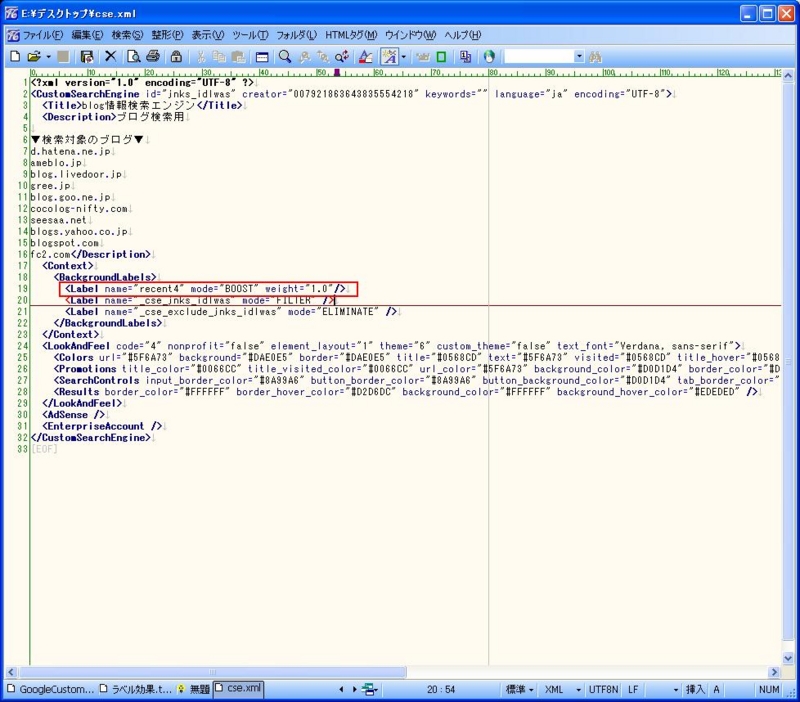The height and width of the screenshot is (702, 800).
Task: Expand the toolbar search box dropdown
Action: (x=579, y=56)
